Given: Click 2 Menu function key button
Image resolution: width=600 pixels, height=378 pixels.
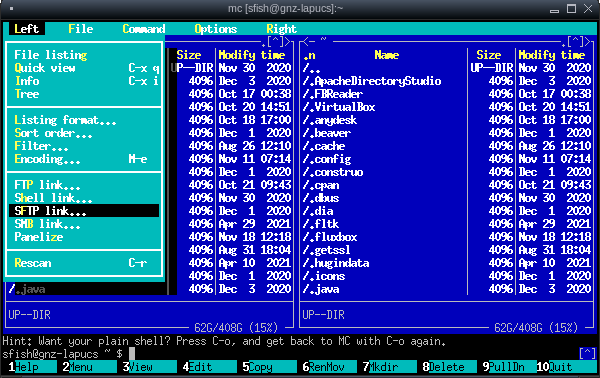Looking at the screenshot, I should click(x=89, y=367).
